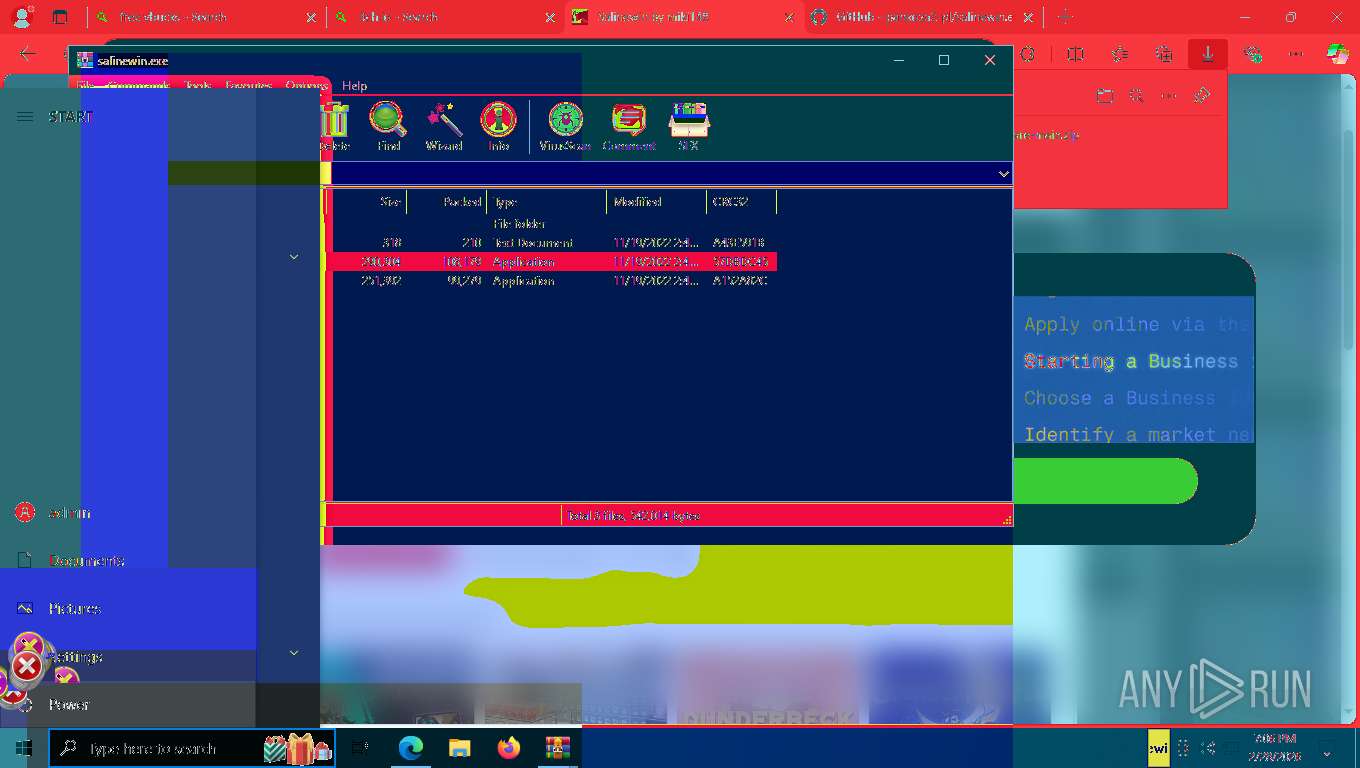The height and width of the screenshot is (768, 1360).
Task: Open the browser profile icon
Action: tap(22, 17)
